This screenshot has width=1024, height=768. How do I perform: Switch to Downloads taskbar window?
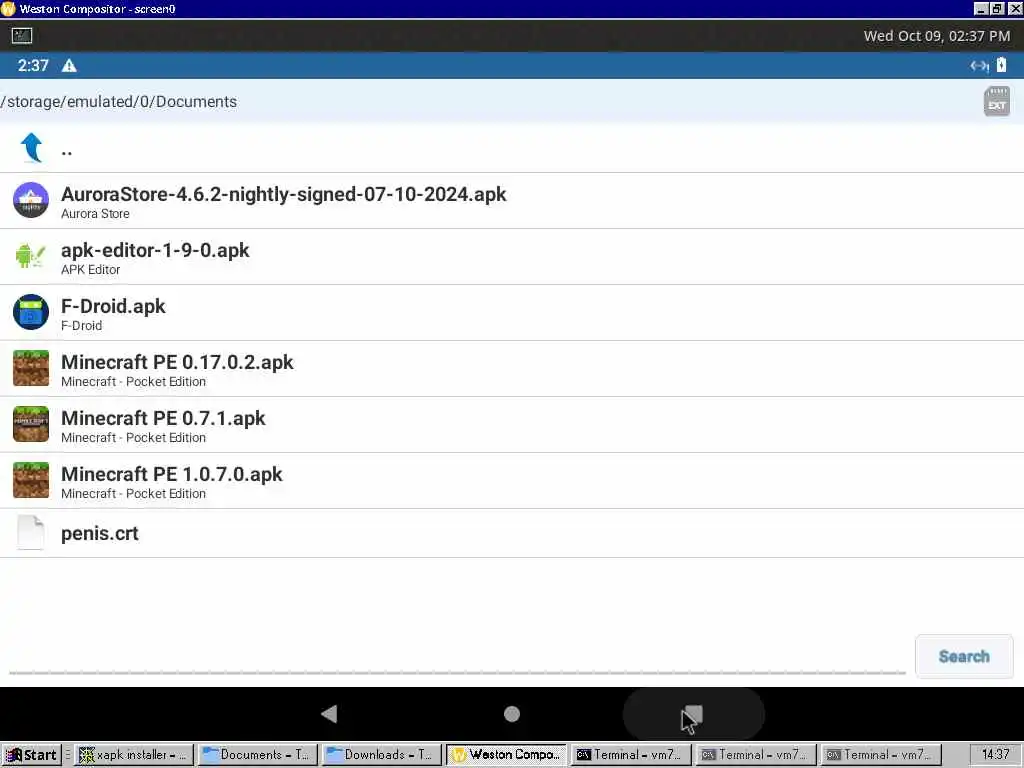(x=381, y=755)
